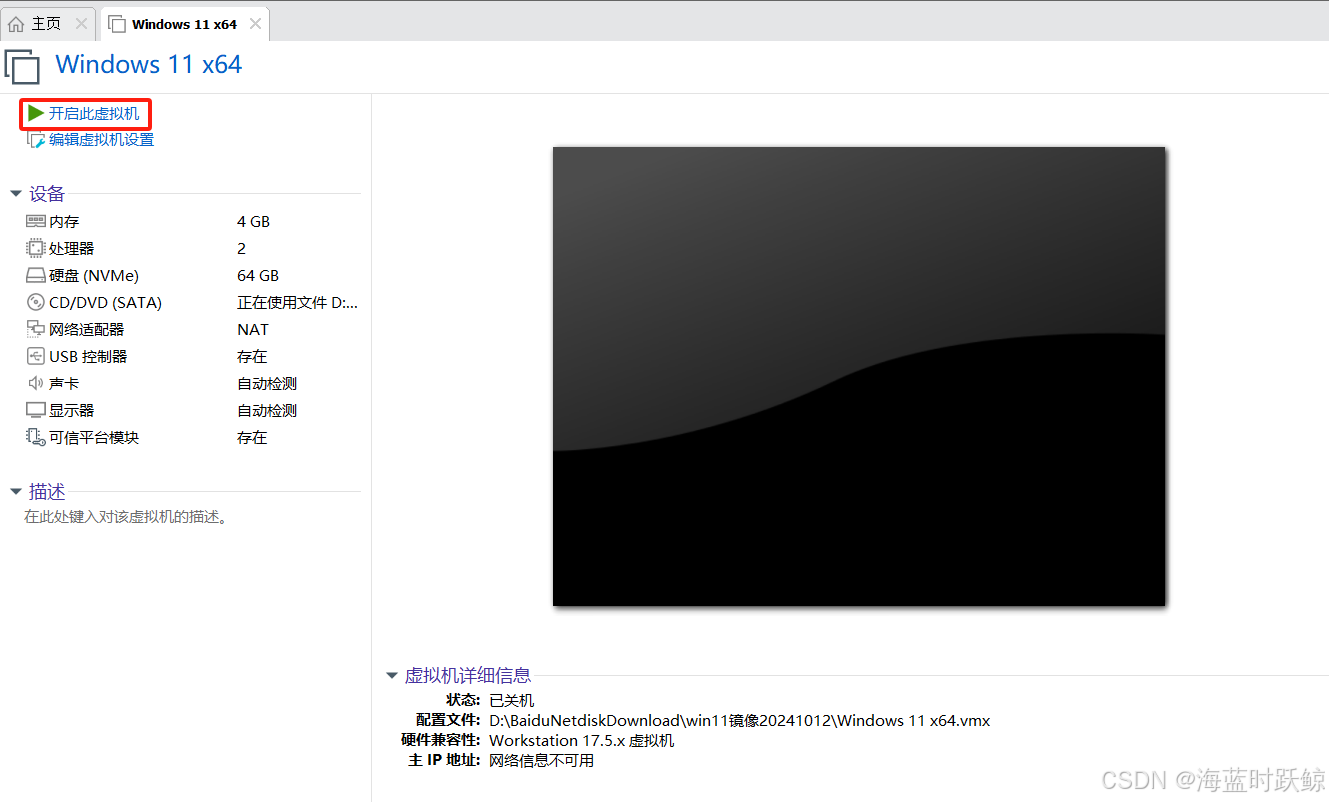Click the 64 GB disk value

pyautogui.click(x=258, y=275)
